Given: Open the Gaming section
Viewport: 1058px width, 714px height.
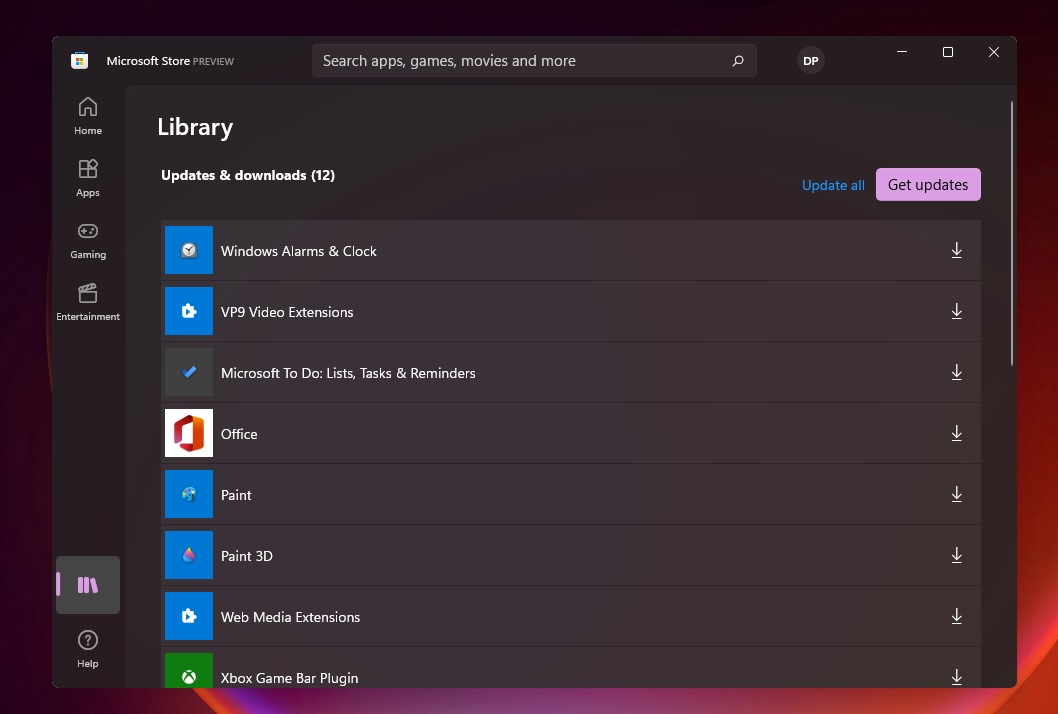Looking at the screenshot, I should click(88, 240).
